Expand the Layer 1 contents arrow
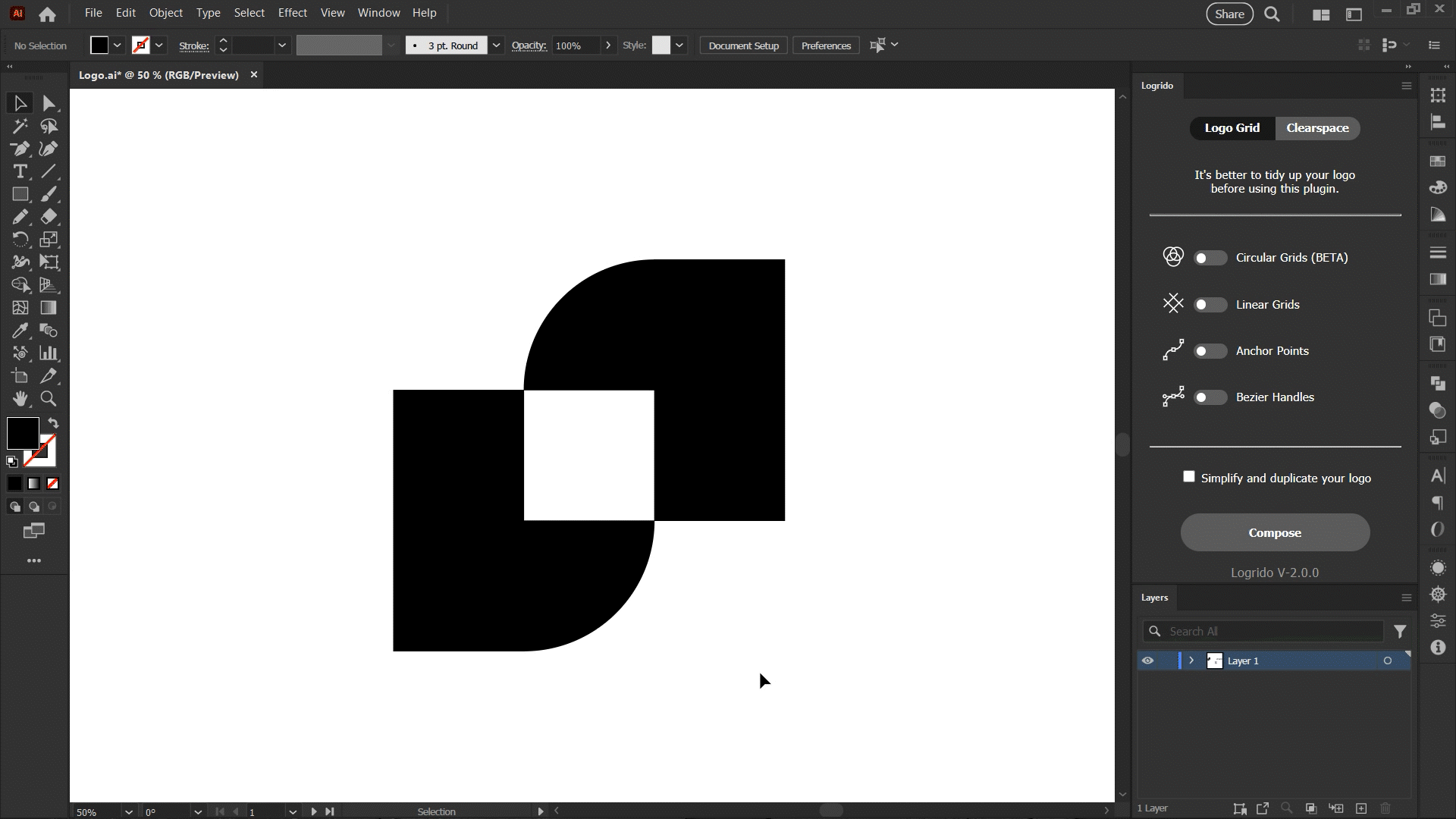 click(1191, 661)
